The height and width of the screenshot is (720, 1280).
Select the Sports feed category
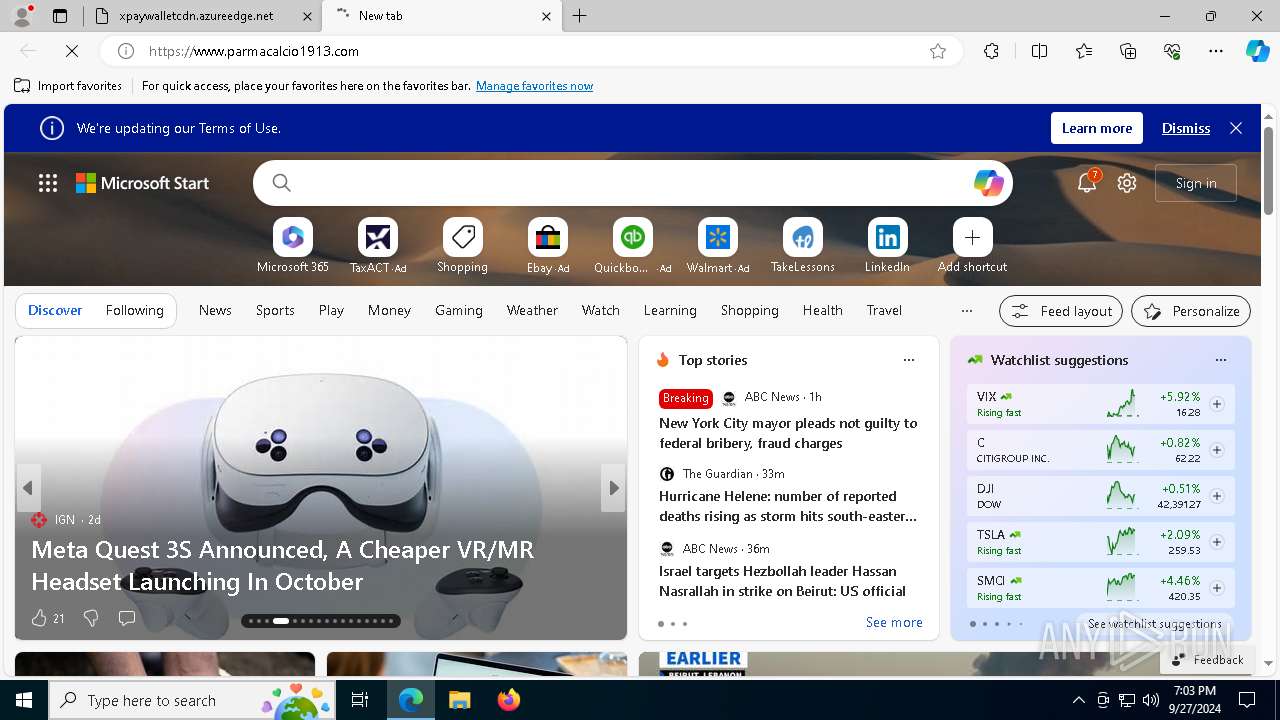coord(275,311)
